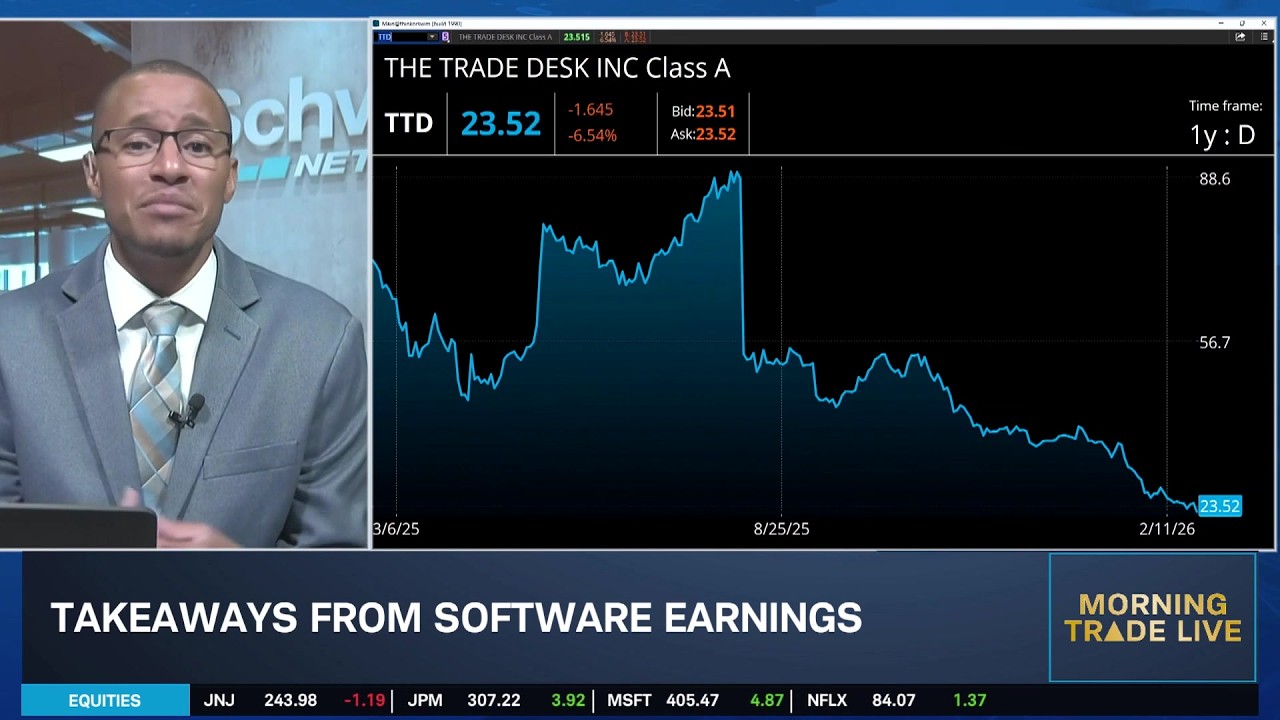This screenshot has width=1280, height=720.
Task: Click the large TTD ticker label
Action: pyautogui.click(x=409, y=123)
